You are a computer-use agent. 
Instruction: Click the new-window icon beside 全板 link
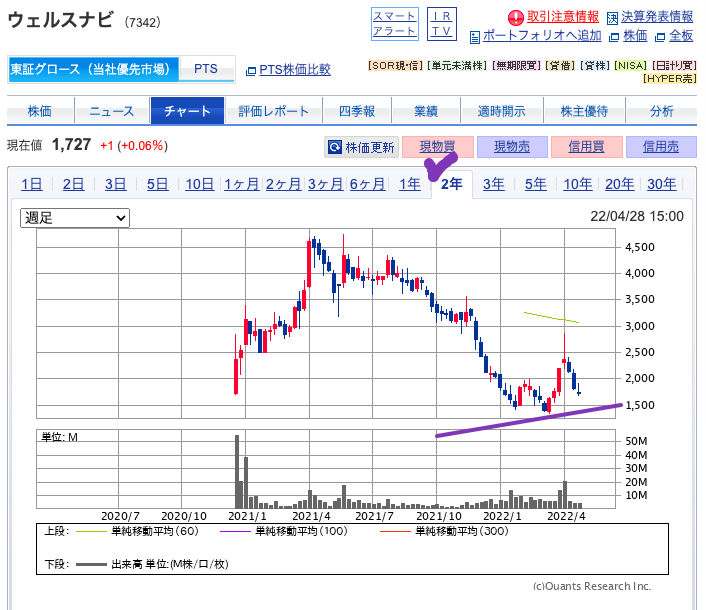[x=660, y=37]
